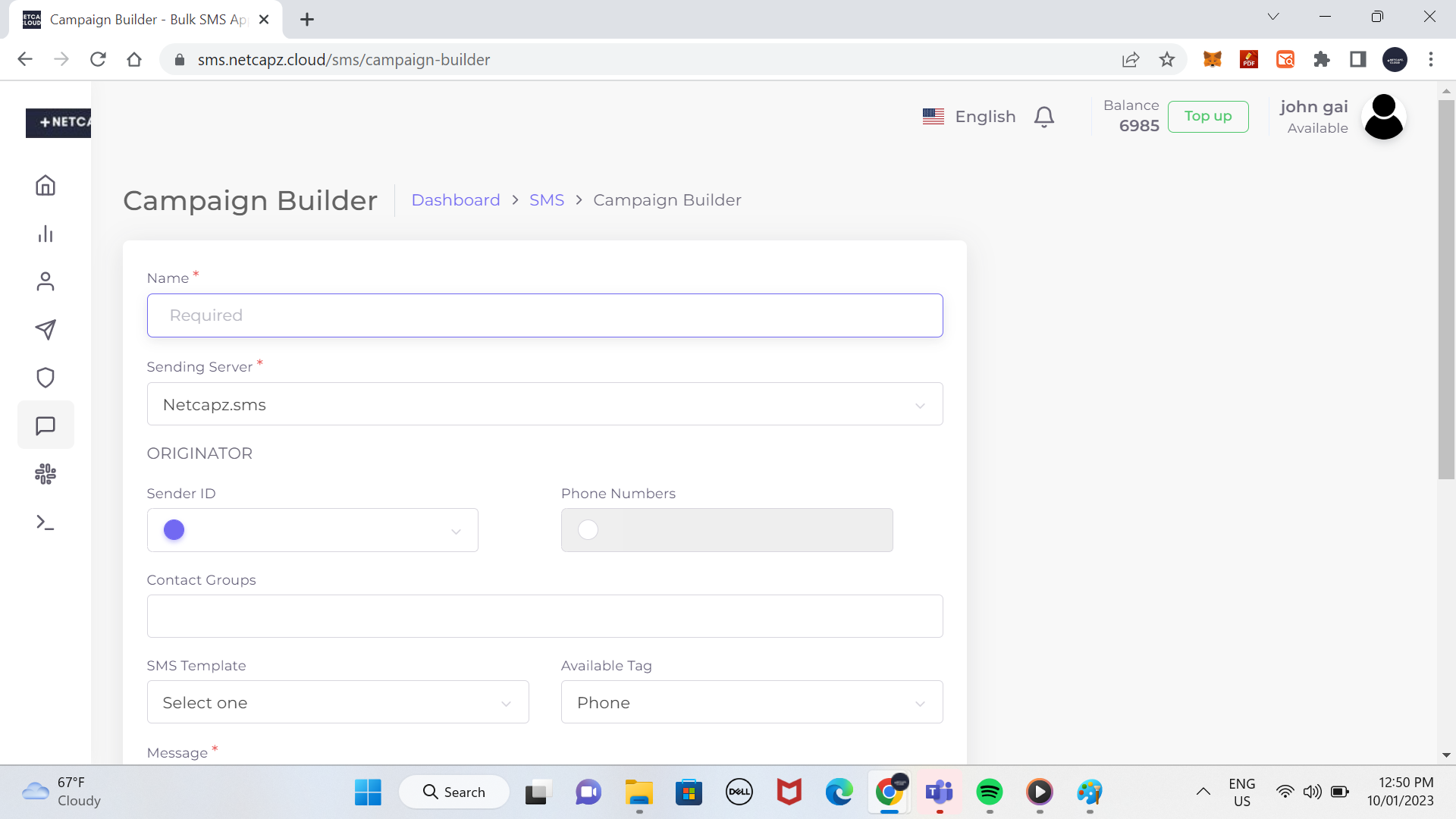Open the home dashboard sidebar icon
1456x819 pixels.
click(45, 185)
